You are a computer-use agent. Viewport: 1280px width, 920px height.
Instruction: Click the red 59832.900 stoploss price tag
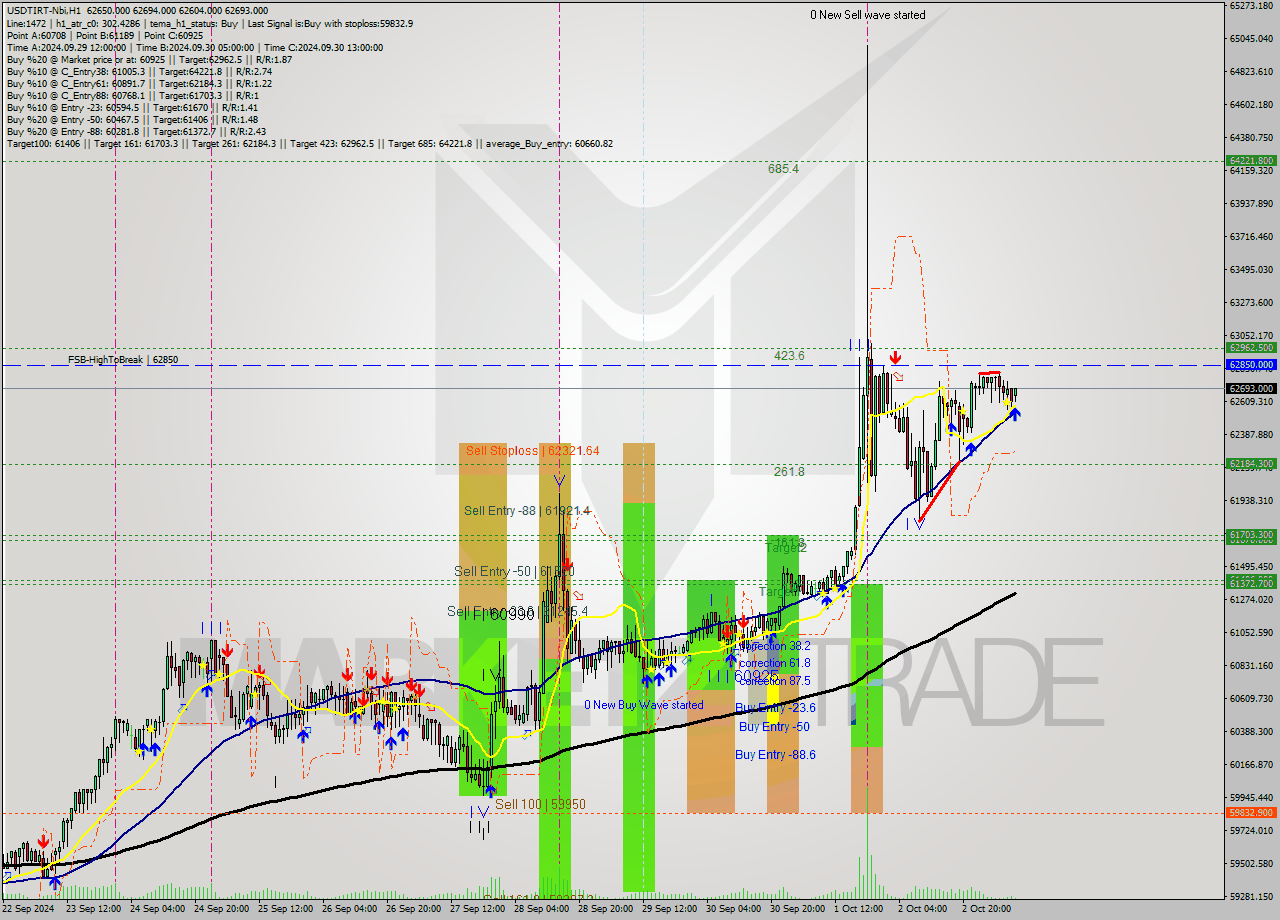[x=1250, y=813]
